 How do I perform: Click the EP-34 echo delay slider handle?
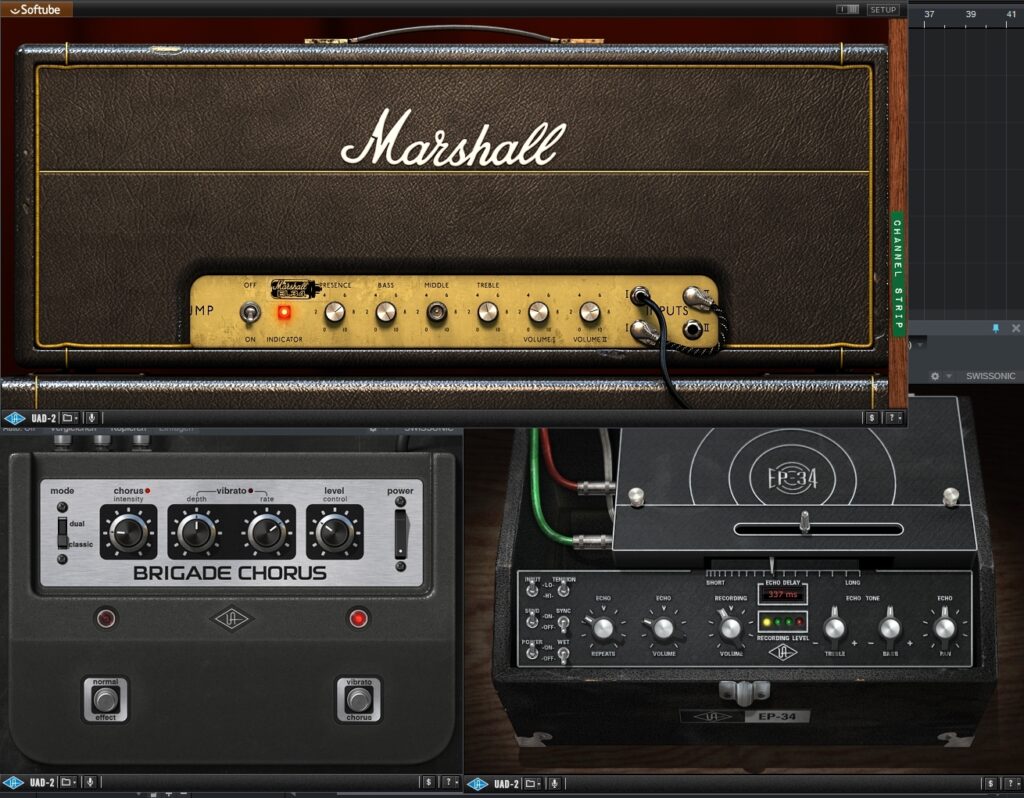pyautogui.click(x=805, y=521)
